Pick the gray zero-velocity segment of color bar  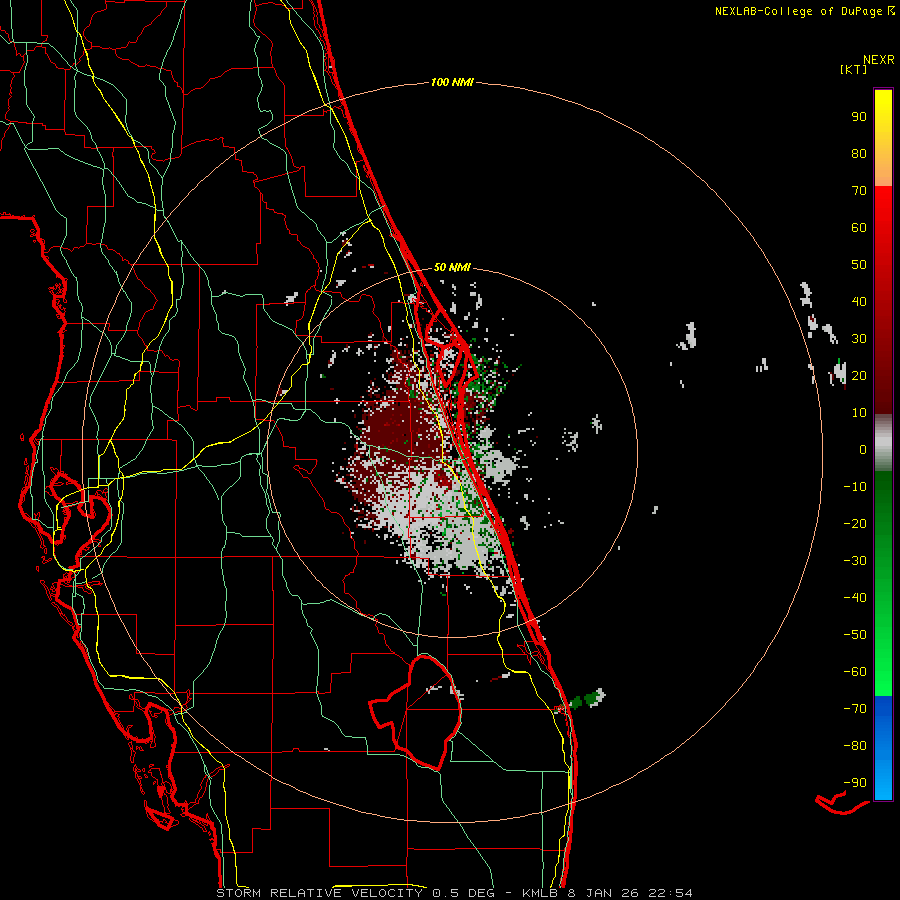883,443
